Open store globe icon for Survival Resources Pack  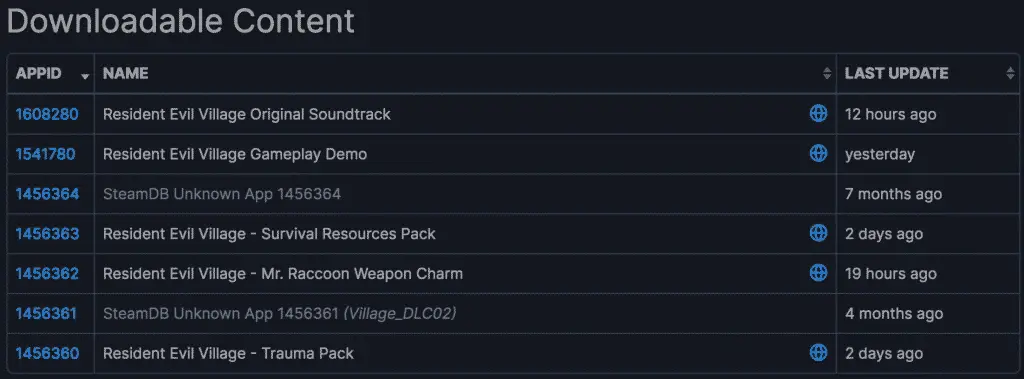[818, 233]
